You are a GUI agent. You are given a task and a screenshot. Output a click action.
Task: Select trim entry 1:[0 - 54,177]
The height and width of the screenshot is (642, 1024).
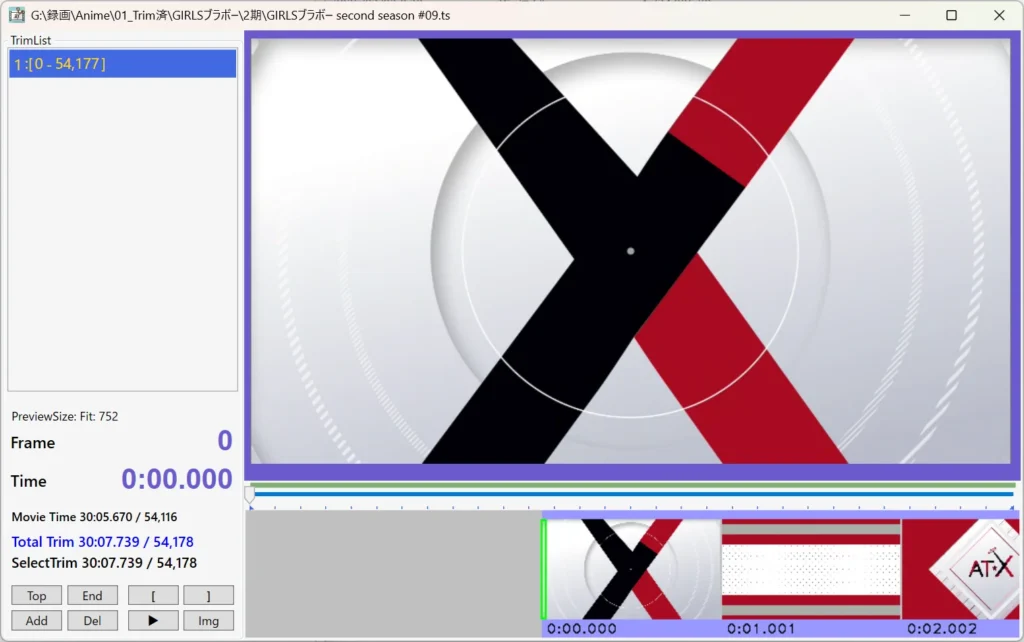(122, 64)
